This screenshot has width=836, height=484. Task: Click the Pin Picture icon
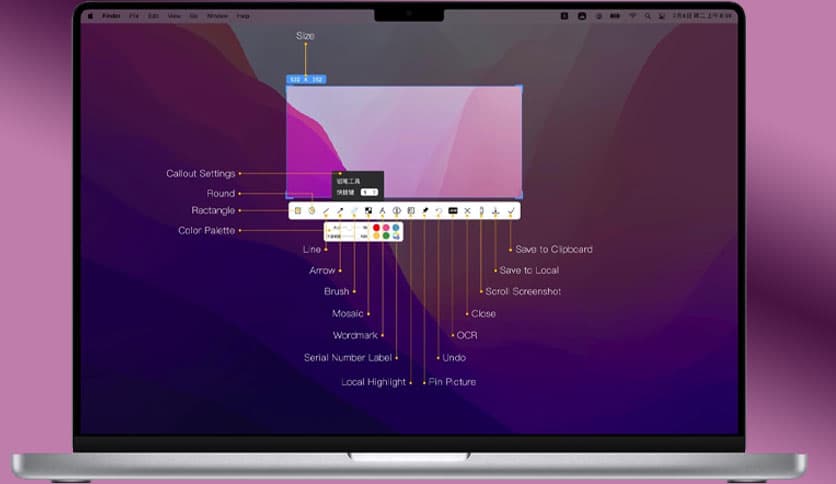pos(425,211)
